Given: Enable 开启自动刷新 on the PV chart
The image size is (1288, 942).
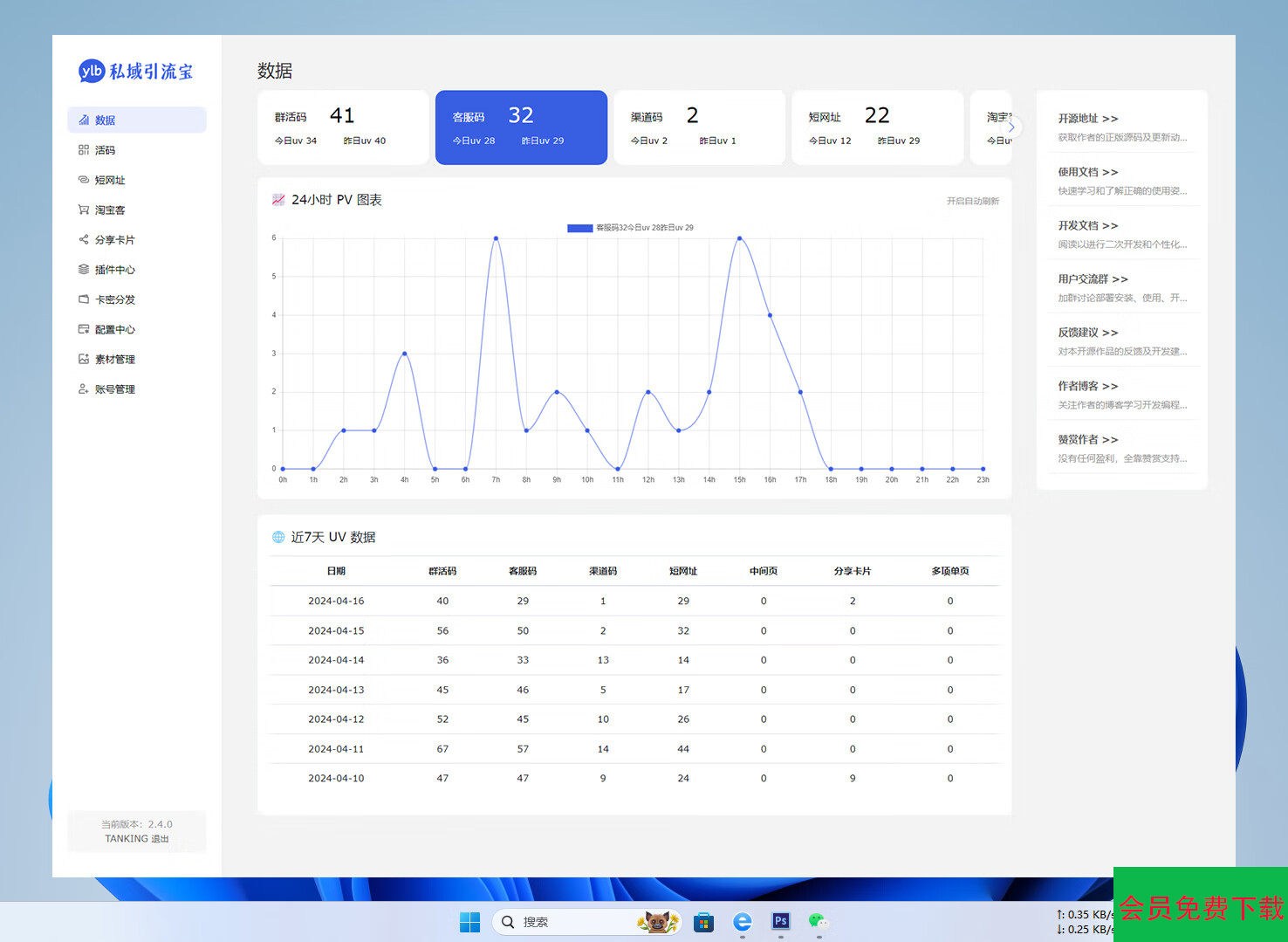Looking at the screenshot, I should (x=972, y=202).
